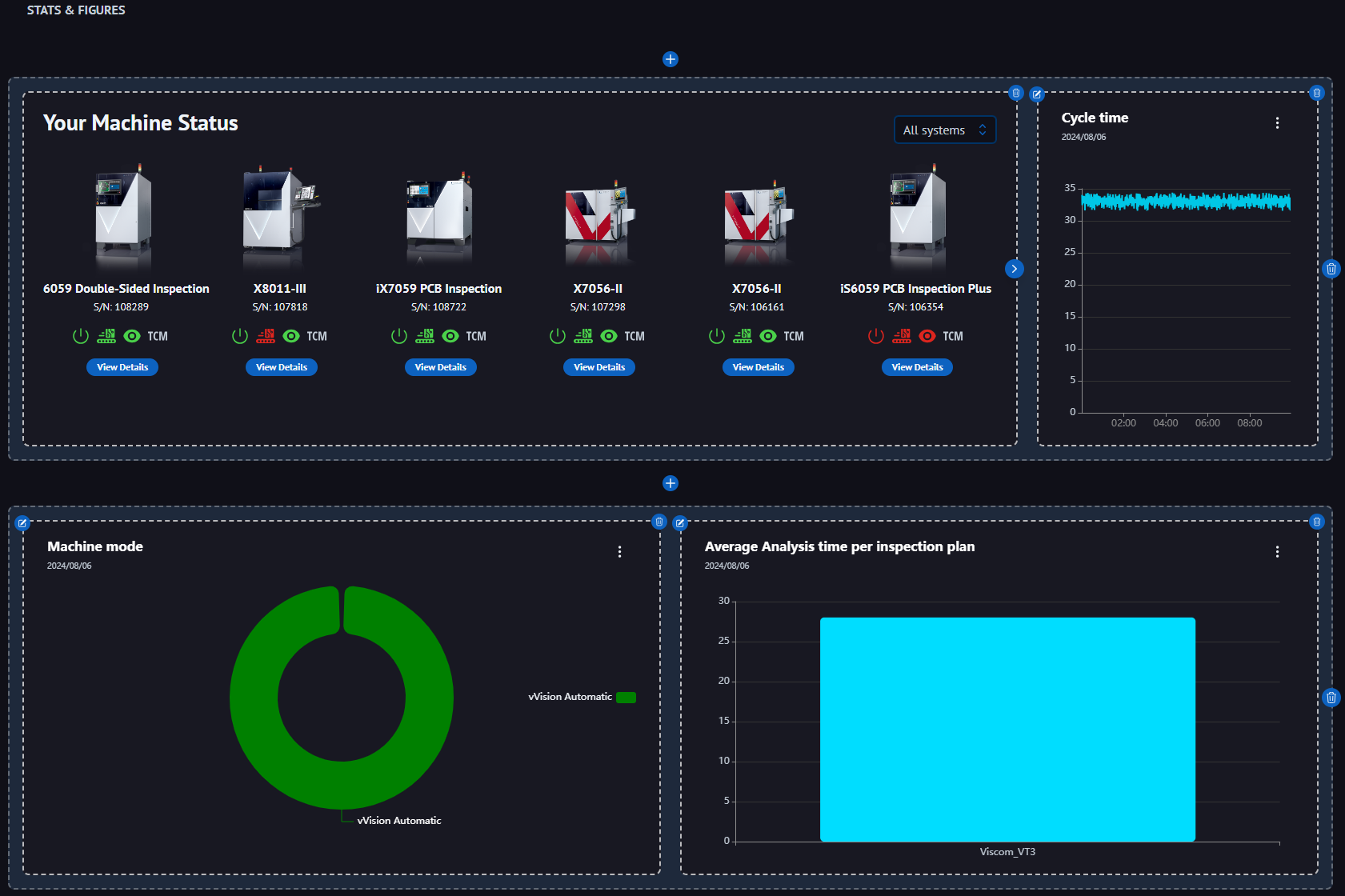1345x896 pixels.
Task: Click the eye icon under 6059 Double-Sided Inspection
Action: coord(132,336)
